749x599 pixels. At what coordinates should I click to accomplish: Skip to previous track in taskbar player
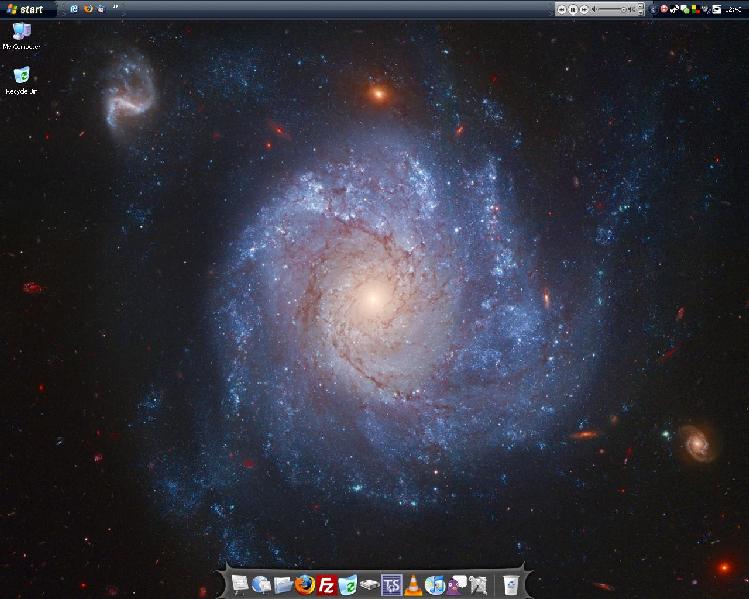click(x=562, y=9)
